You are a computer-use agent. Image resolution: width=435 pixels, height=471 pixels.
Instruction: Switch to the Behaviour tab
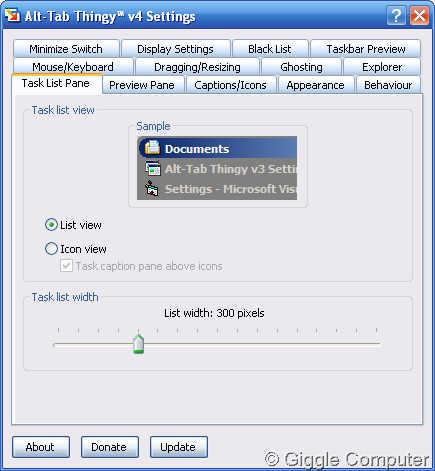pos(388,85)
